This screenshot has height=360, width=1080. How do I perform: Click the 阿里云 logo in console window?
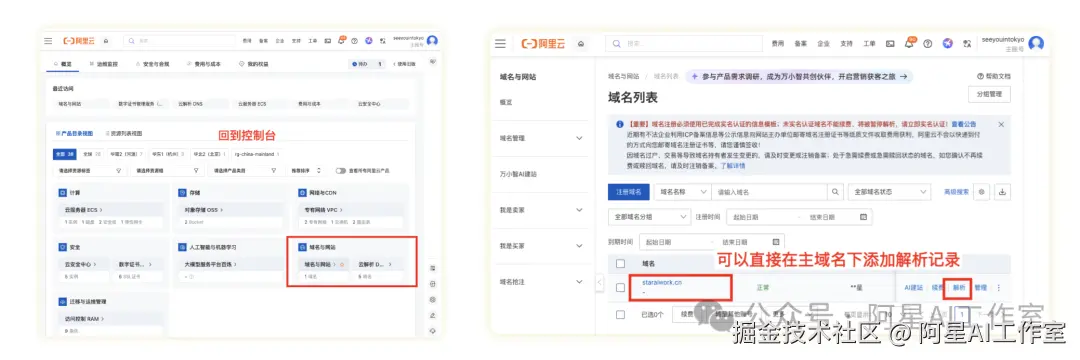coord(79,41)
